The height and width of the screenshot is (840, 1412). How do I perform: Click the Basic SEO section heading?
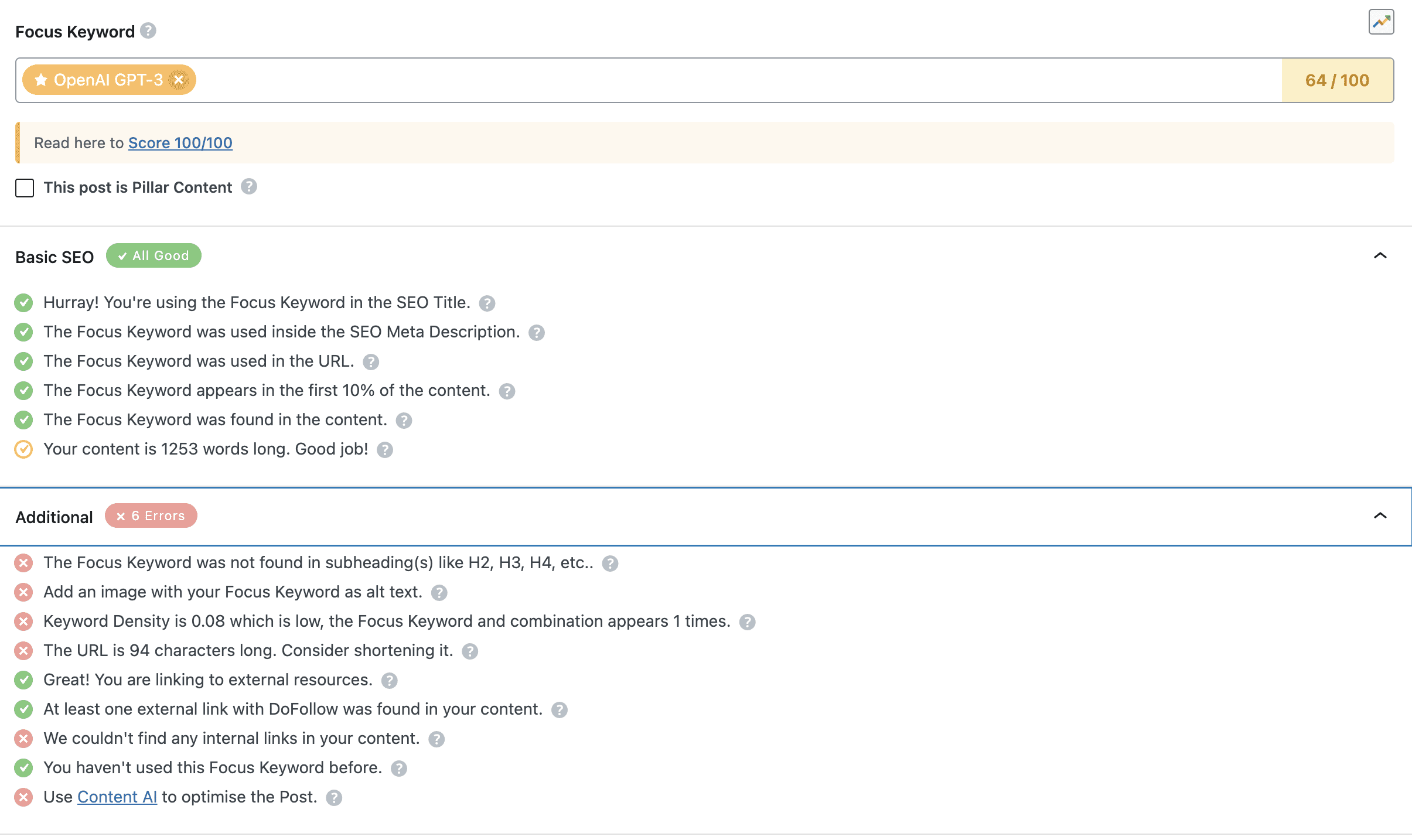[54, 257]
